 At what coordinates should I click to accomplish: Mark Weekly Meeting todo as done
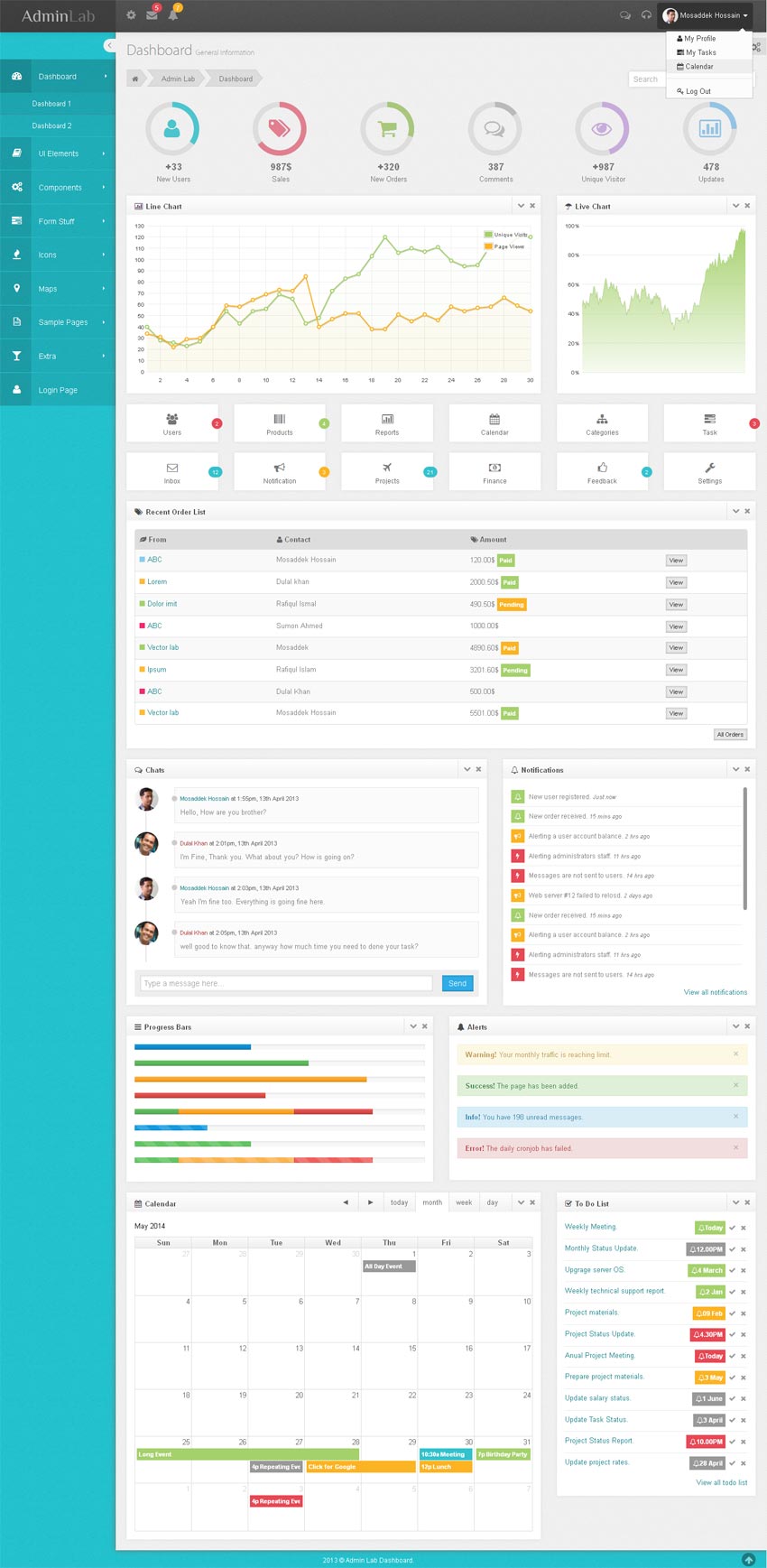click(x=732, y=1228)
